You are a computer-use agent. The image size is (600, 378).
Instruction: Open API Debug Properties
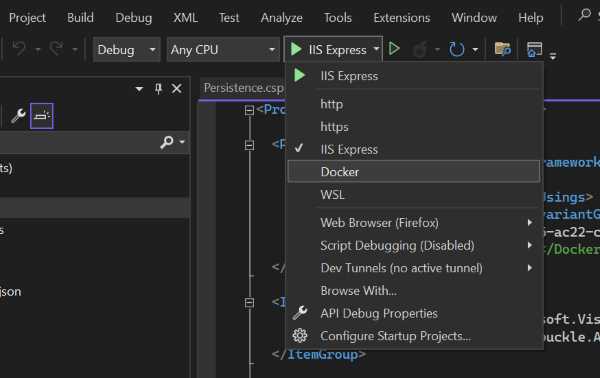pos(413,313)
